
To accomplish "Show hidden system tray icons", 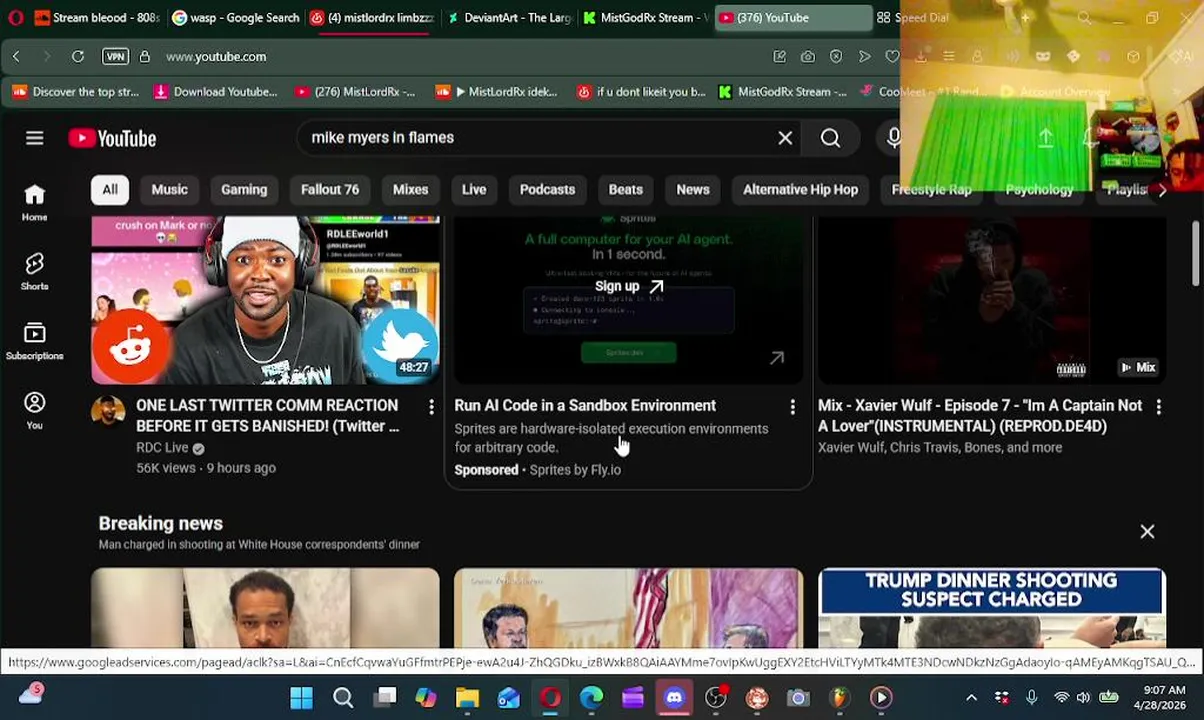I will pyautogui.click(x=971, y=698).
